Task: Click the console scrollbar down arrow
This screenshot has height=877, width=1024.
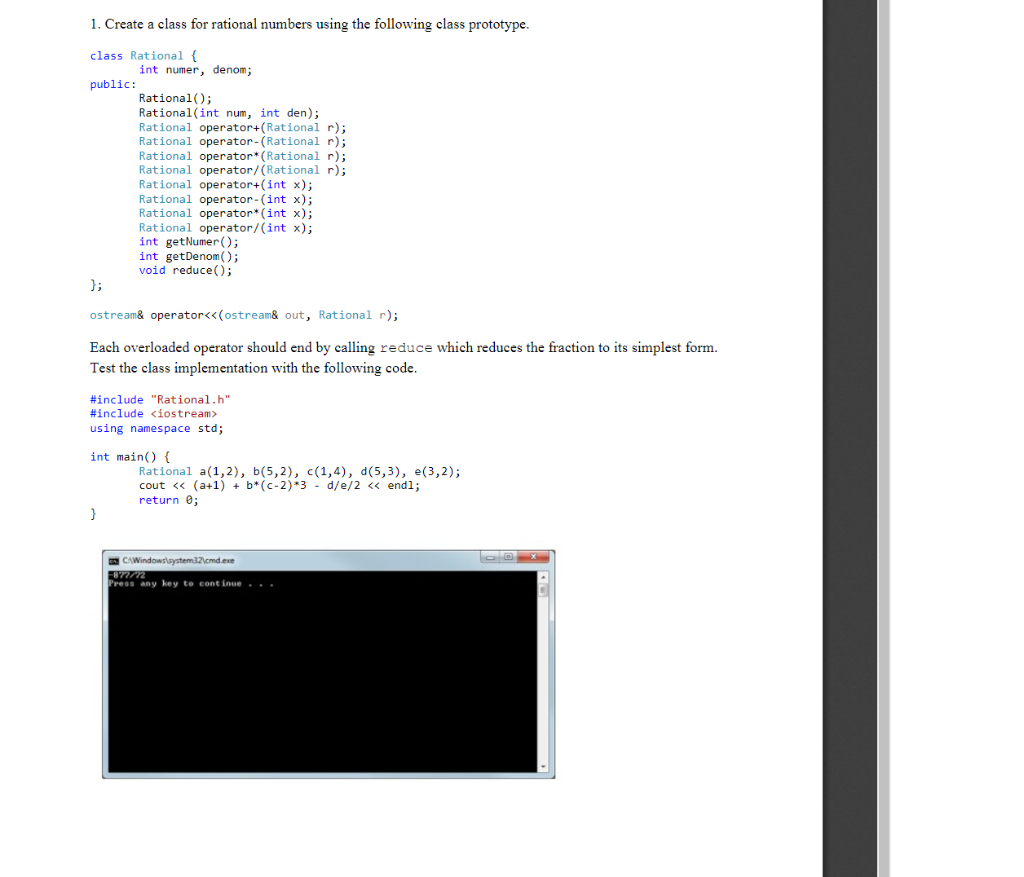Action: 543,767
